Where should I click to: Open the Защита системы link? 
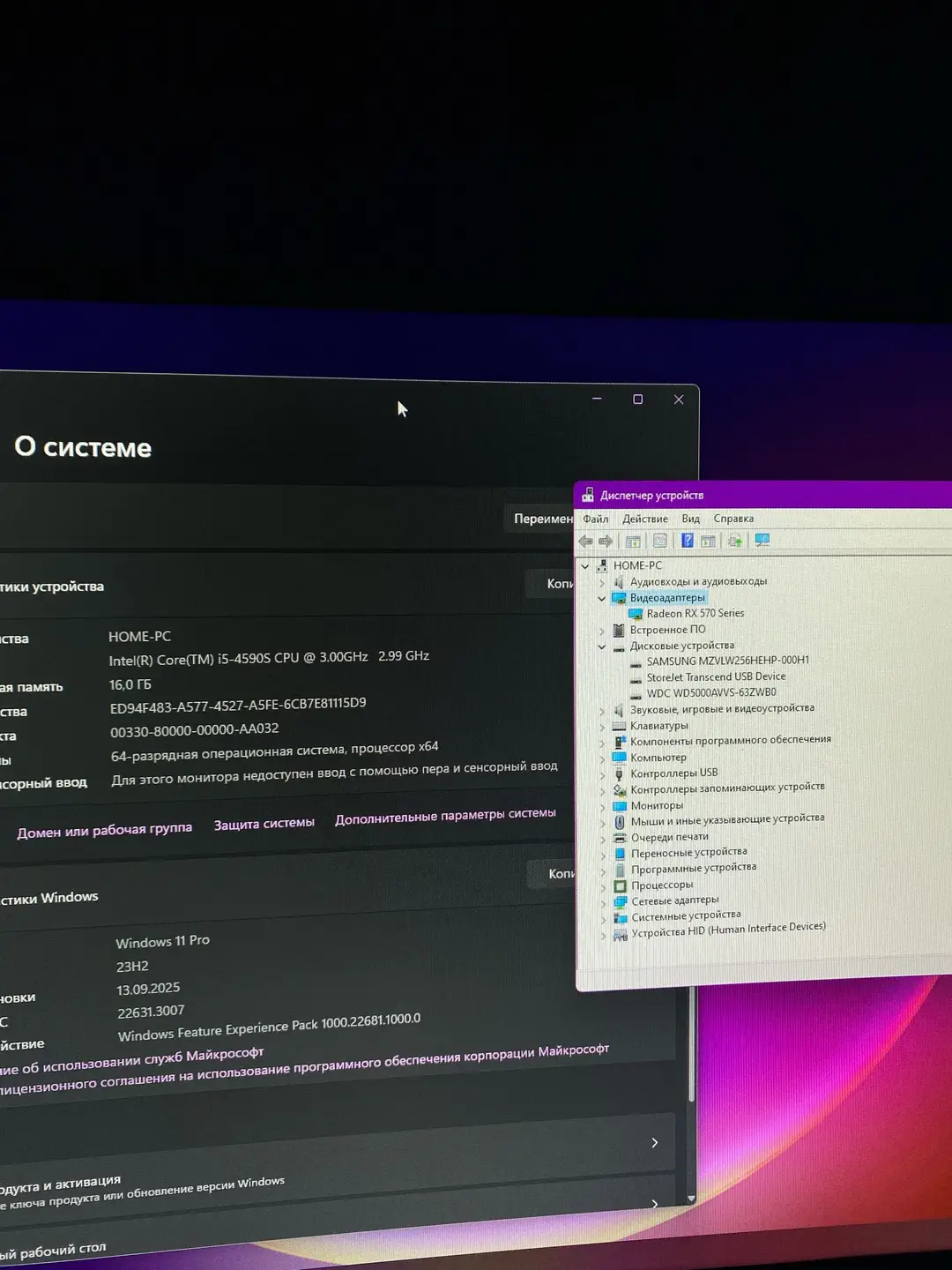tap(264, 823)
